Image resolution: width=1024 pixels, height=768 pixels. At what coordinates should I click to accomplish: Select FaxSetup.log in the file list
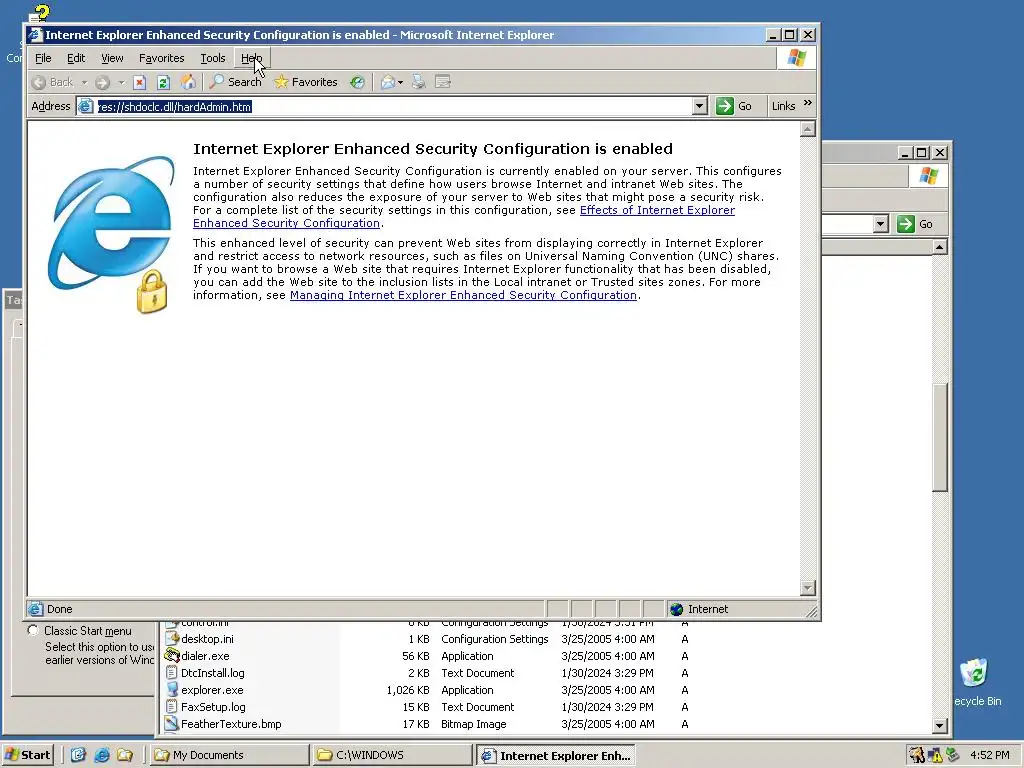pos(213,707)
